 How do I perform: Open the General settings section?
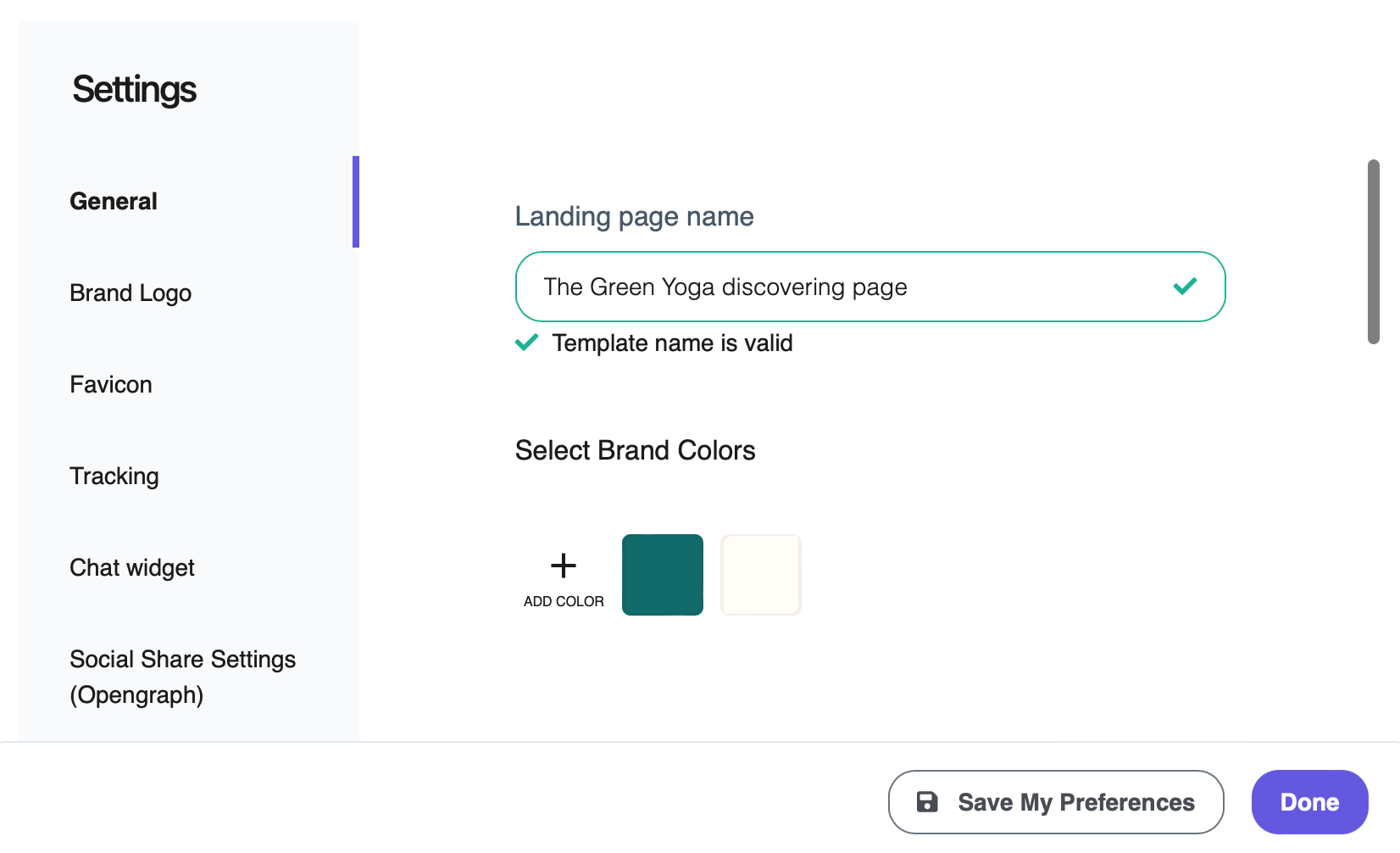tap(114, 201)
